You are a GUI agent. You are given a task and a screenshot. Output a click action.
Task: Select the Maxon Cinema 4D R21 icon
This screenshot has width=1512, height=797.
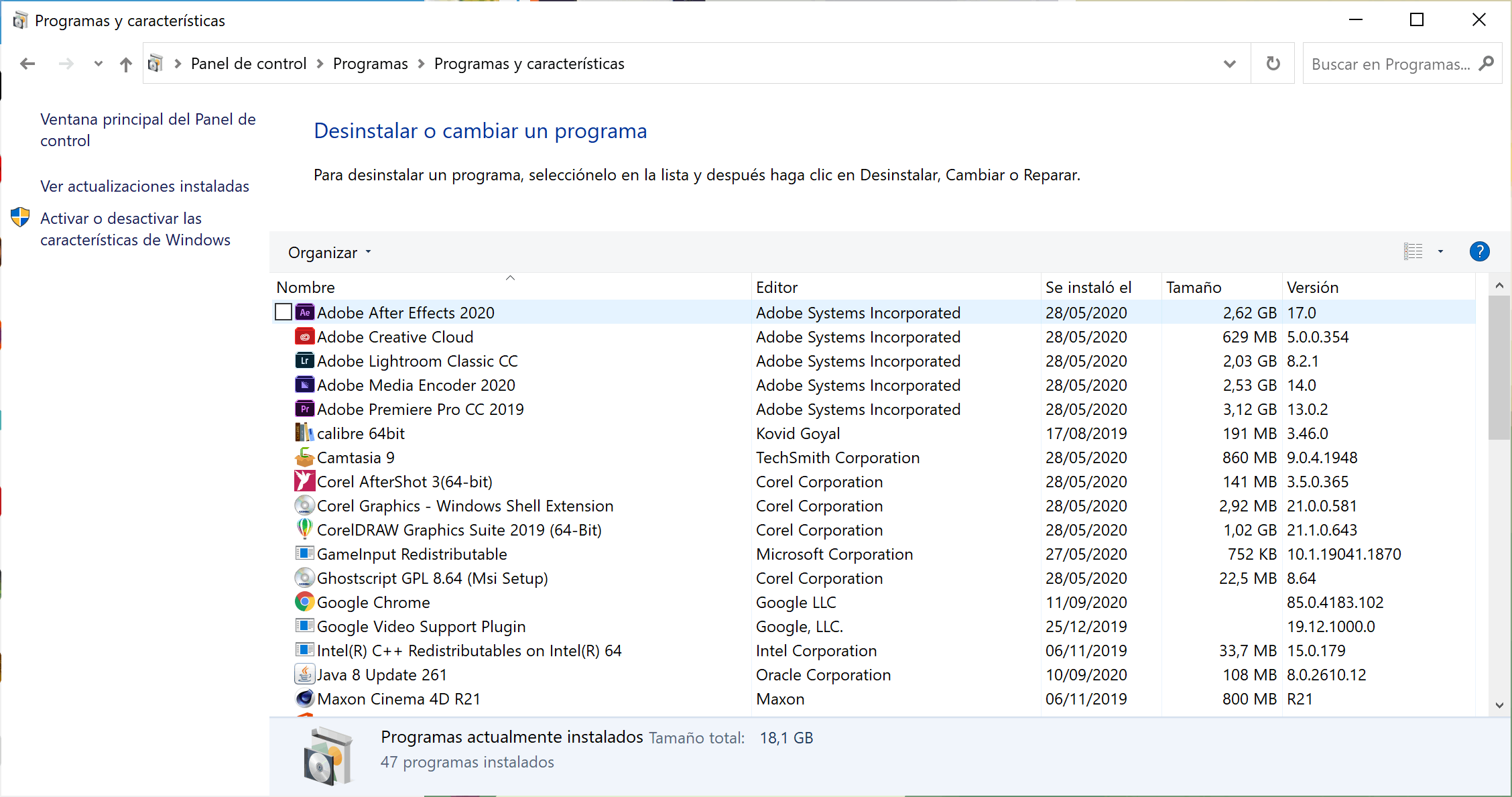[x=305, y=698]
